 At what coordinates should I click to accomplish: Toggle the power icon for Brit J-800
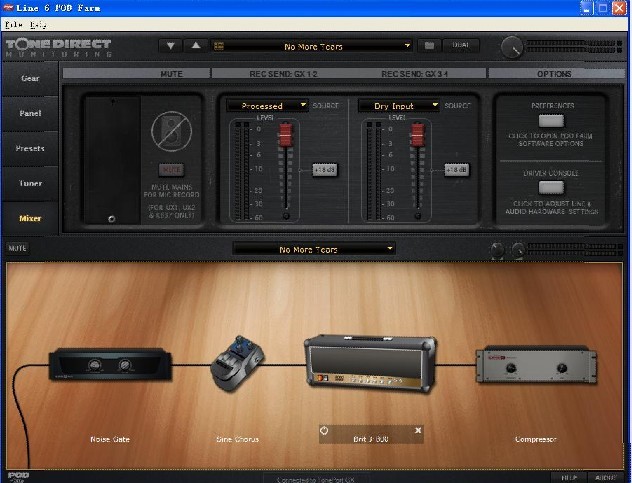click(324, 431)
